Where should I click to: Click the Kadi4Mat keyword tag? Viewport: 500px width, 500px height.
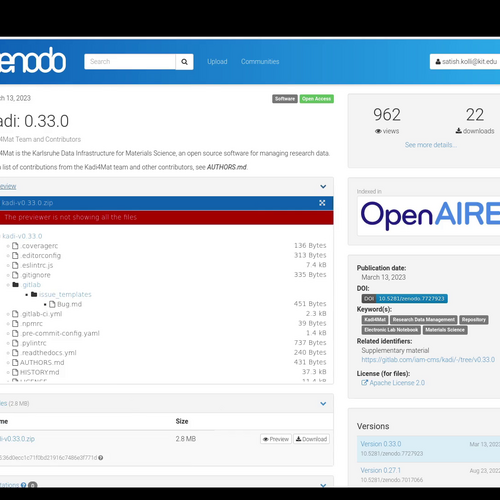(x=375, y=320)
